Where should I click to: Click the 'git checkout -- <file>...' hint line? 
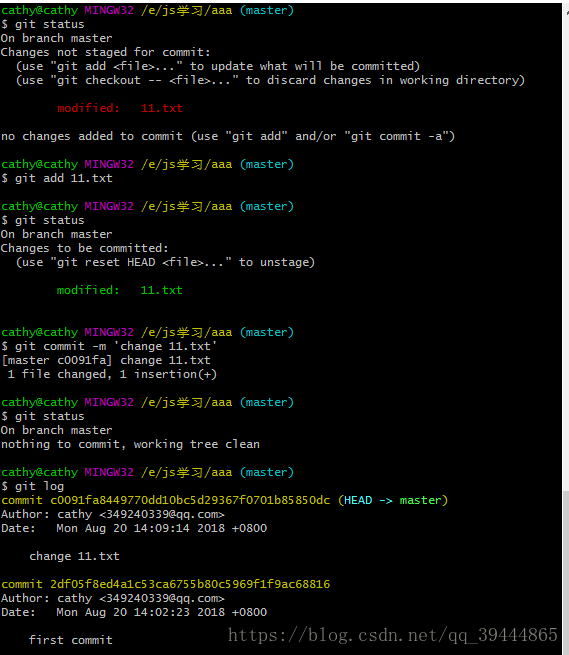(270, 80)
